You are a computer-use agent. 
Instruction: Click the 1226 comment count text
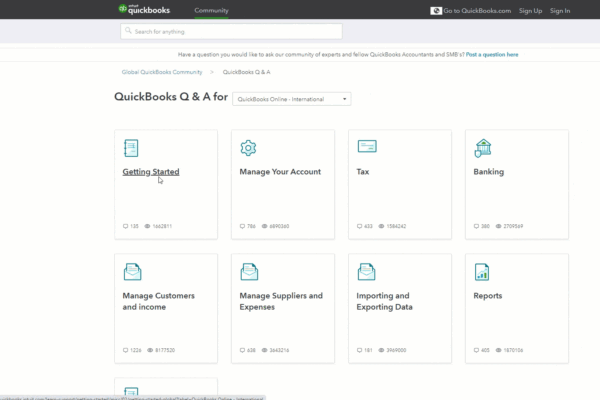click(135, 350)
